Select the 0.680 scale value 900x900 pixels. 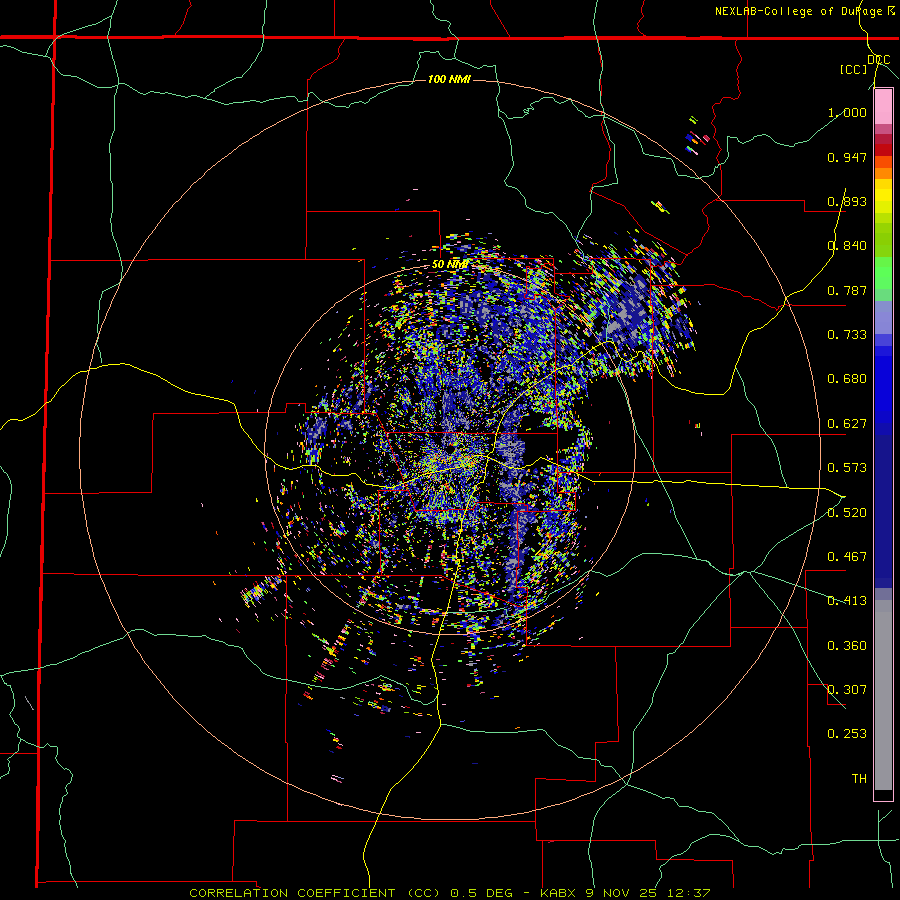click(x=847, y=379)
